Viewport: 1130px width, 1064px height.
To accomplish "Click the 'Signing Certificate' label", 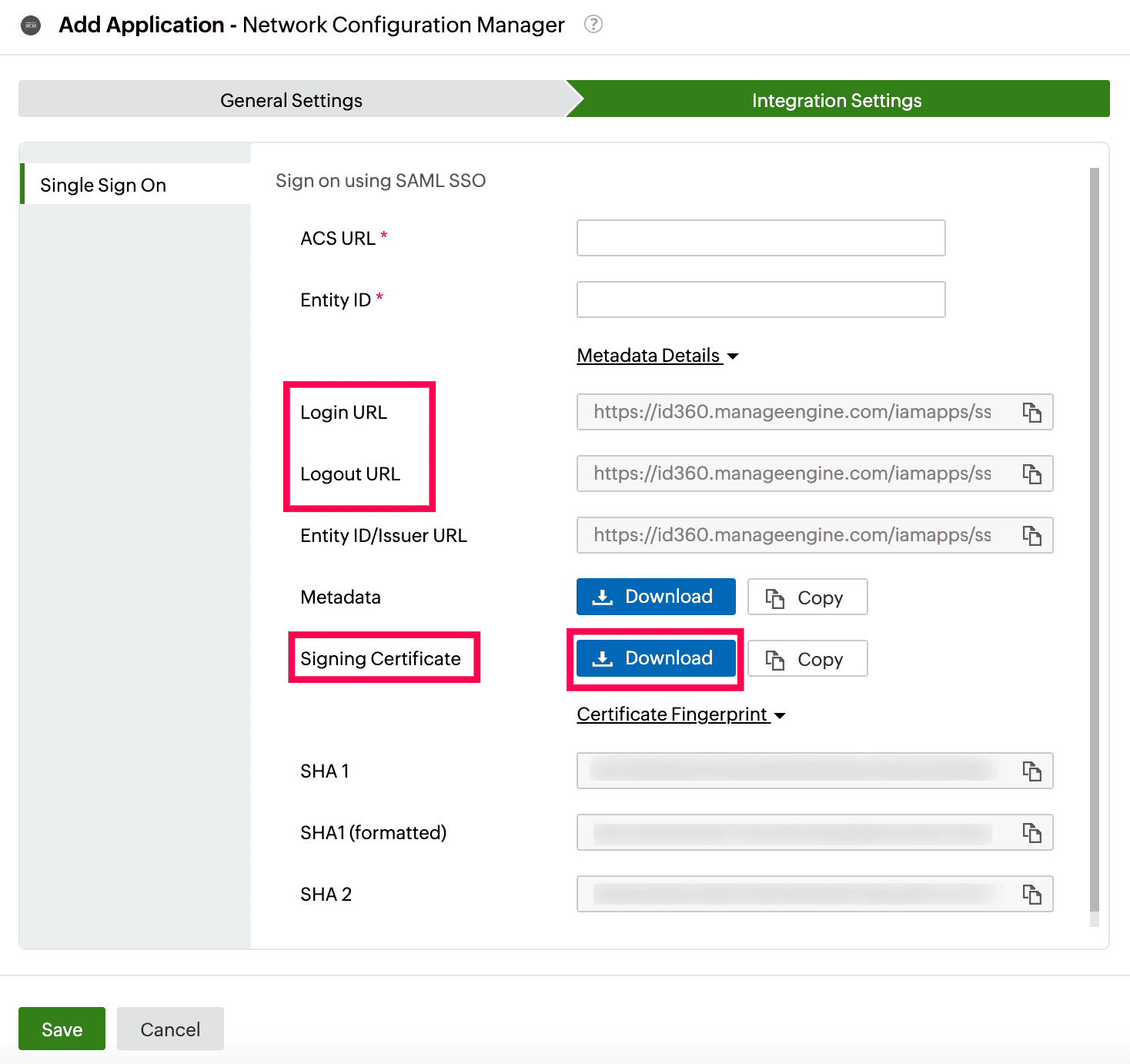I will [x=380, y=659].
